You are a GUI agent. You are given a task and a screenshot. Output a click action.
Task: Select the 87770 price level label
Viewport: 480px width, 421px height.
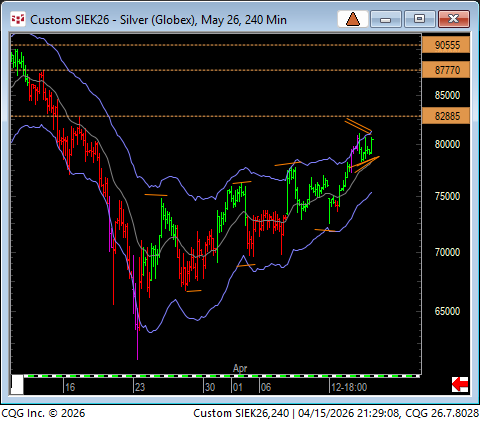(x=446, y=70)
